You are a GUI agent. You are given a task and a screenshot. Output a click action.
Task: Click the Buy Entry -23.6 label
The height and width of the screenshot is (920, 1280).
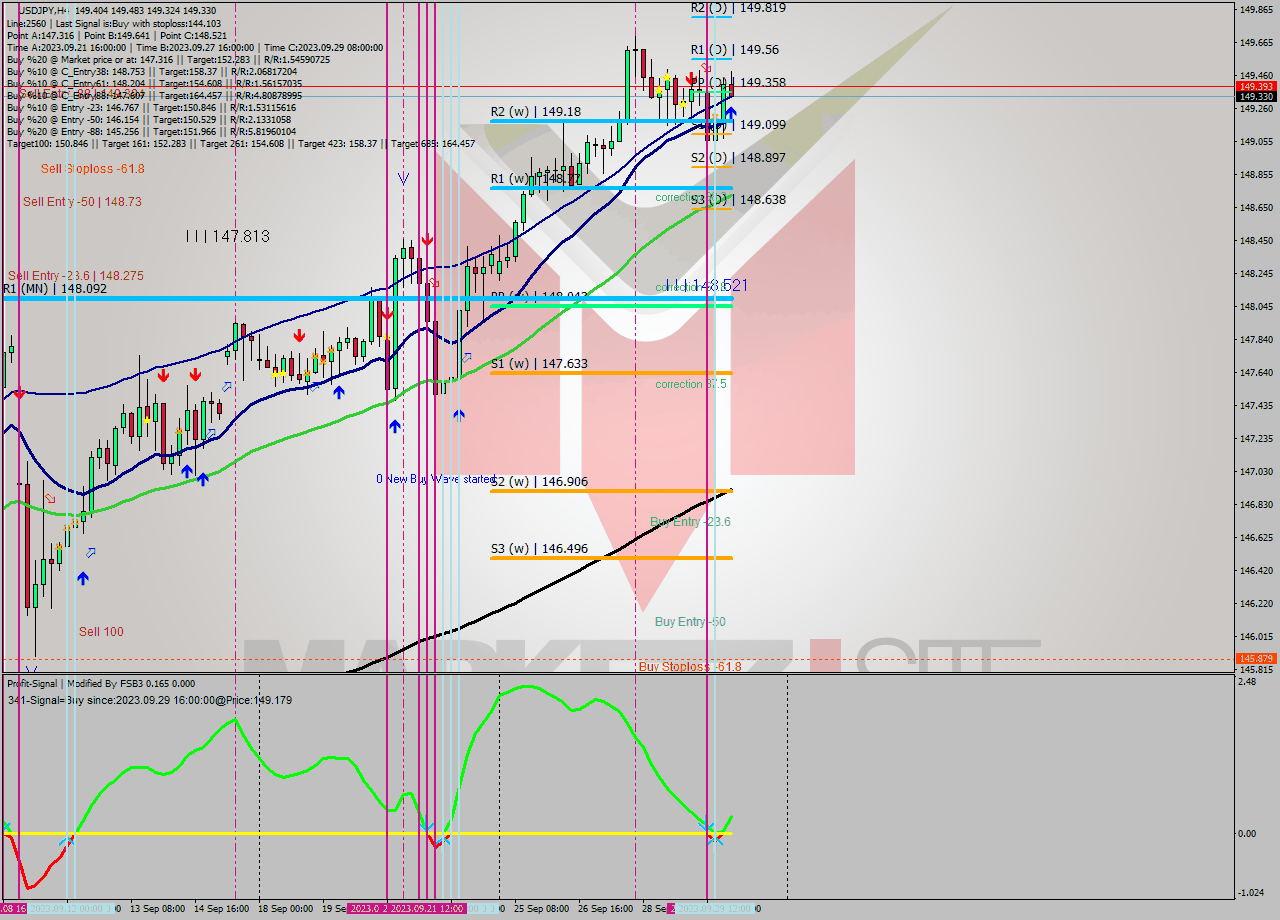(x=690, y=522)
